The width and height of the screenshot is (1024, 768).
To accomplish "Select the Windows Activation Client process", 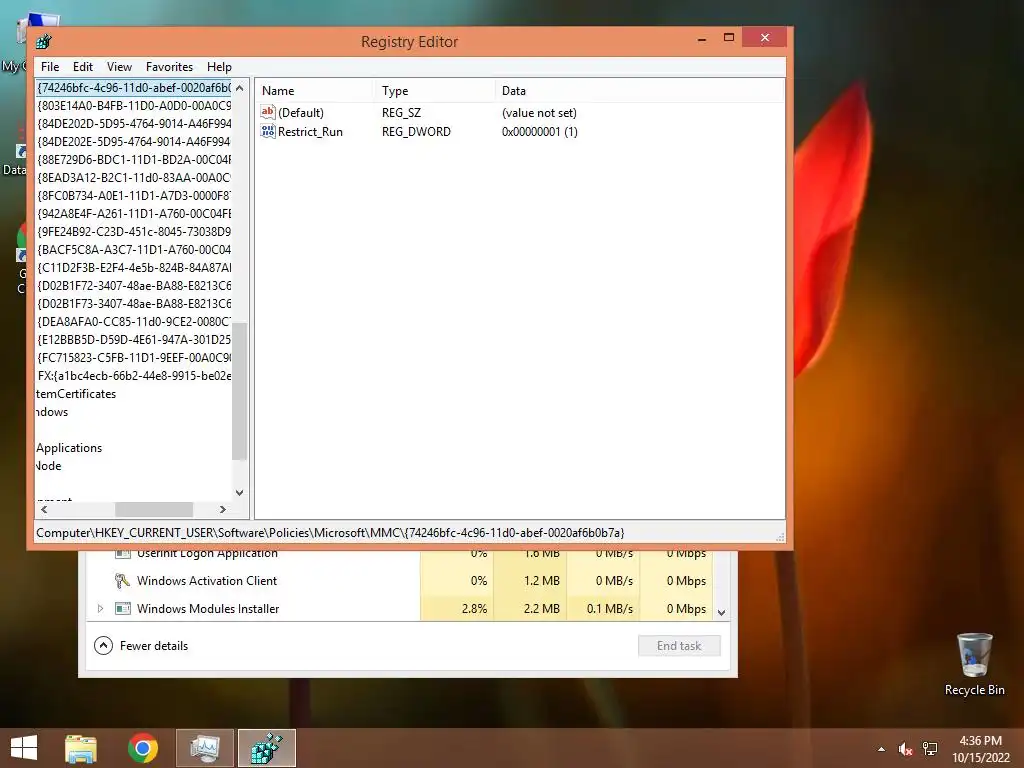I will tap(207, 581).
